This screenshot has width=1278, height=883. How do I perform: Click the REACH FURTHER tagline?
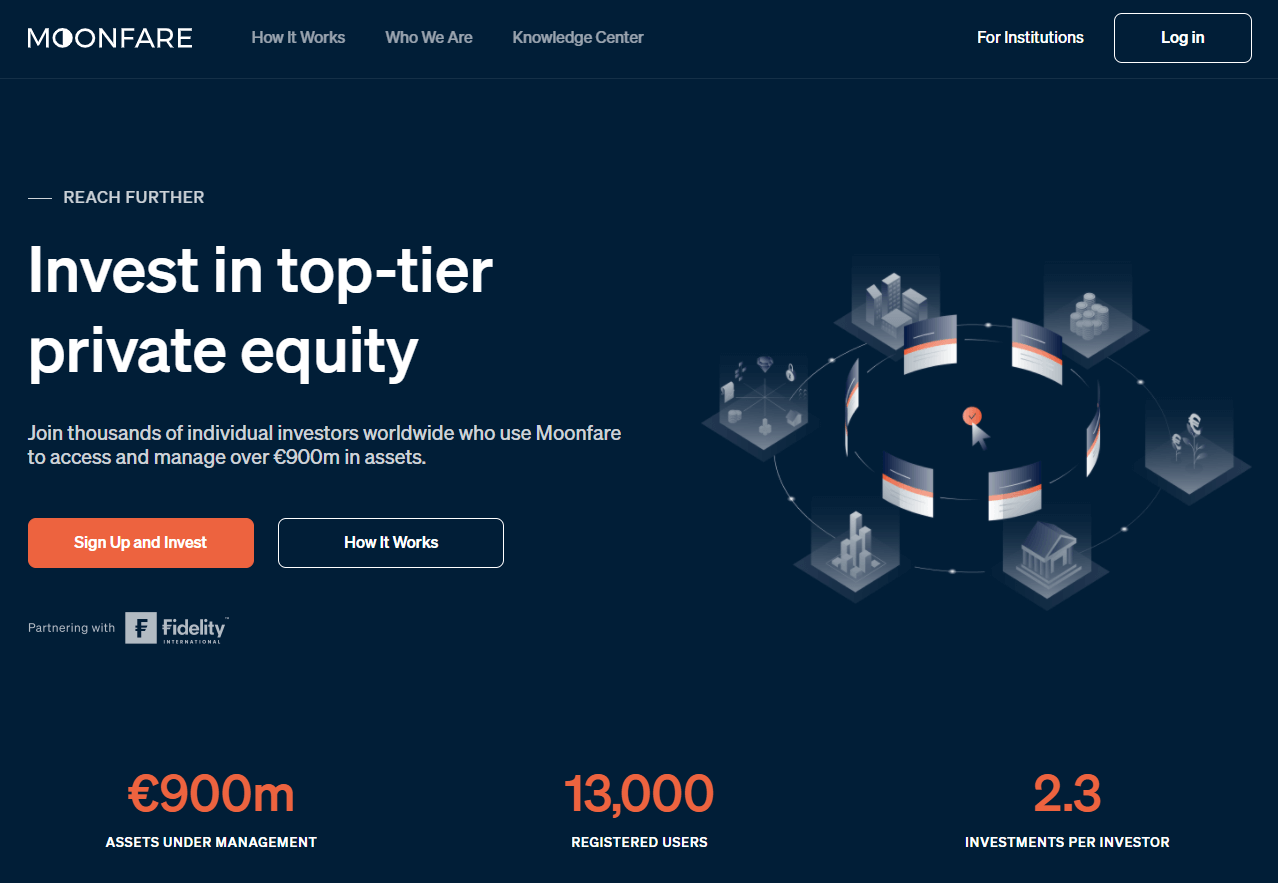pyautogui.click(x=134, y=197)
